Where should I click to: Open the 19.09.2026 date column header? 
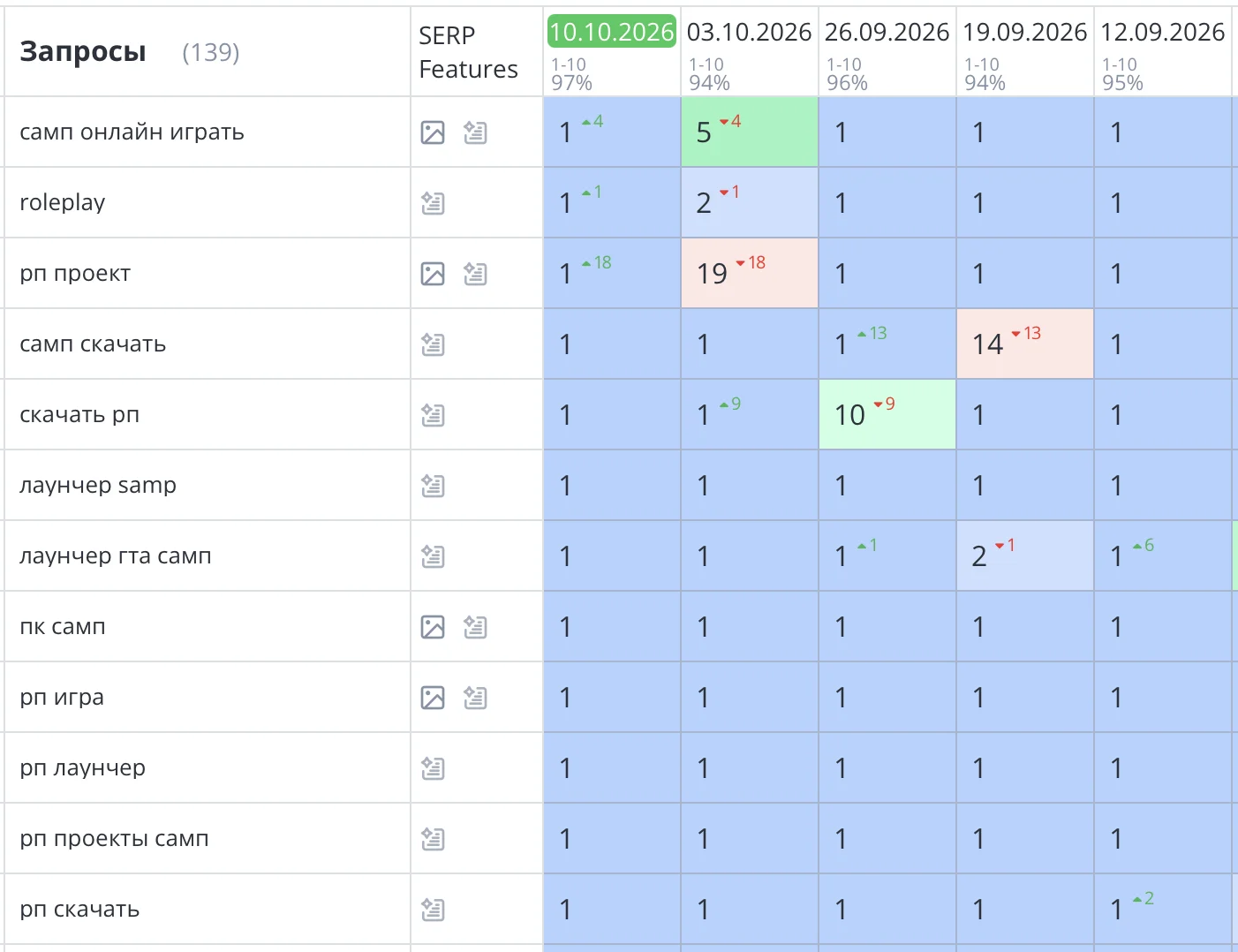click(1025, 32)
